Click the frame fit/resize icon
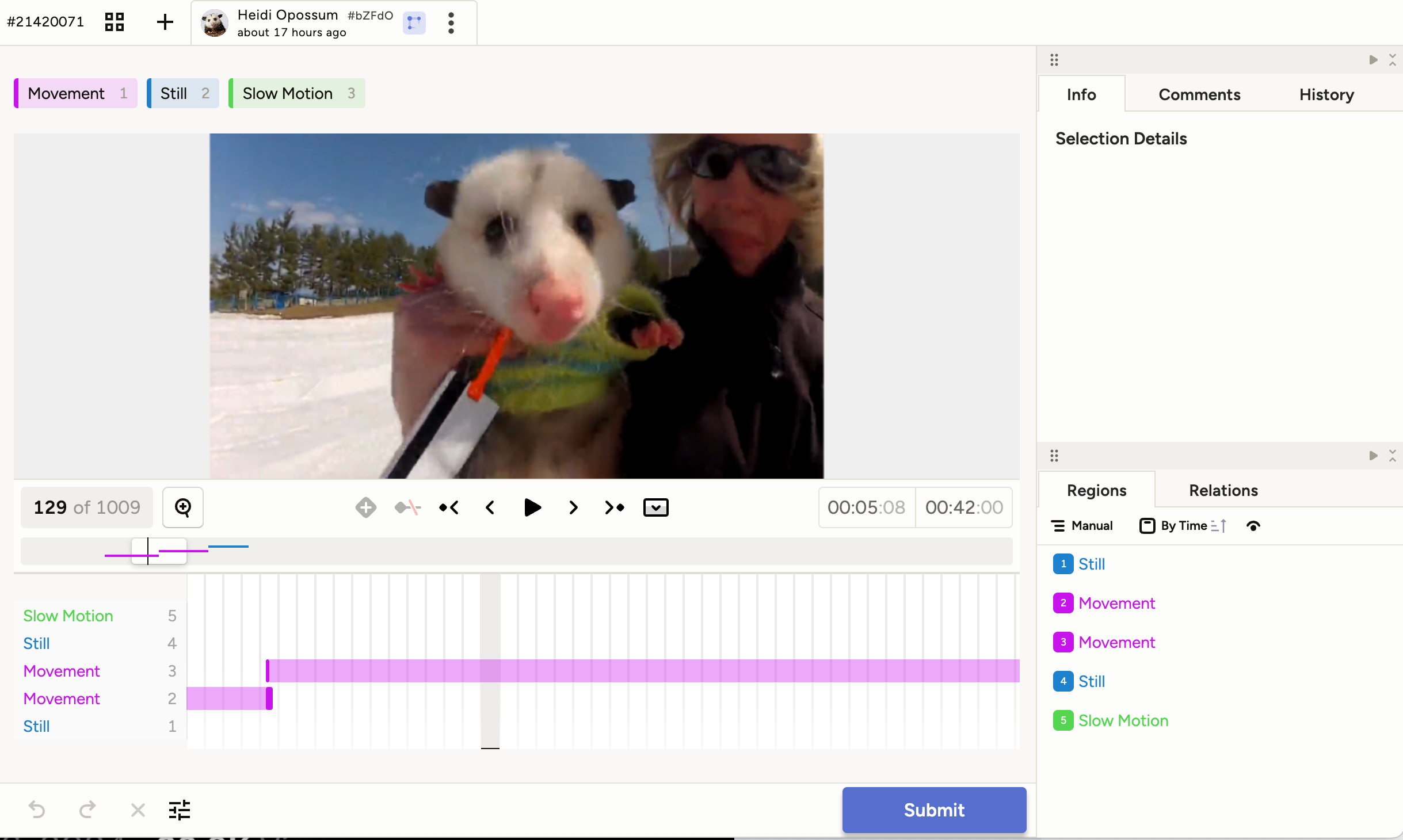1403x840 pixels. (x=656, y=507)
